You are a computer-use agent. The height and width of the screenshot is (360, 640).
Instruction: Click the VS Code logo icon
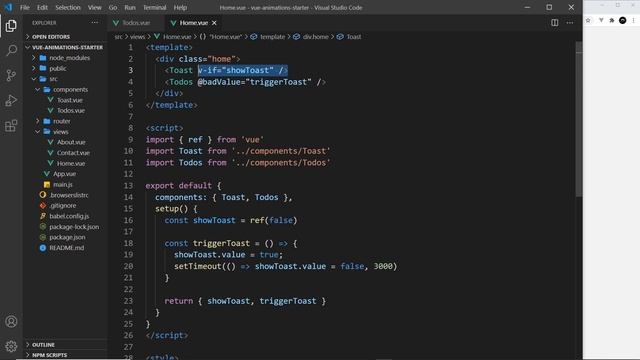click(x=8, y=7)
